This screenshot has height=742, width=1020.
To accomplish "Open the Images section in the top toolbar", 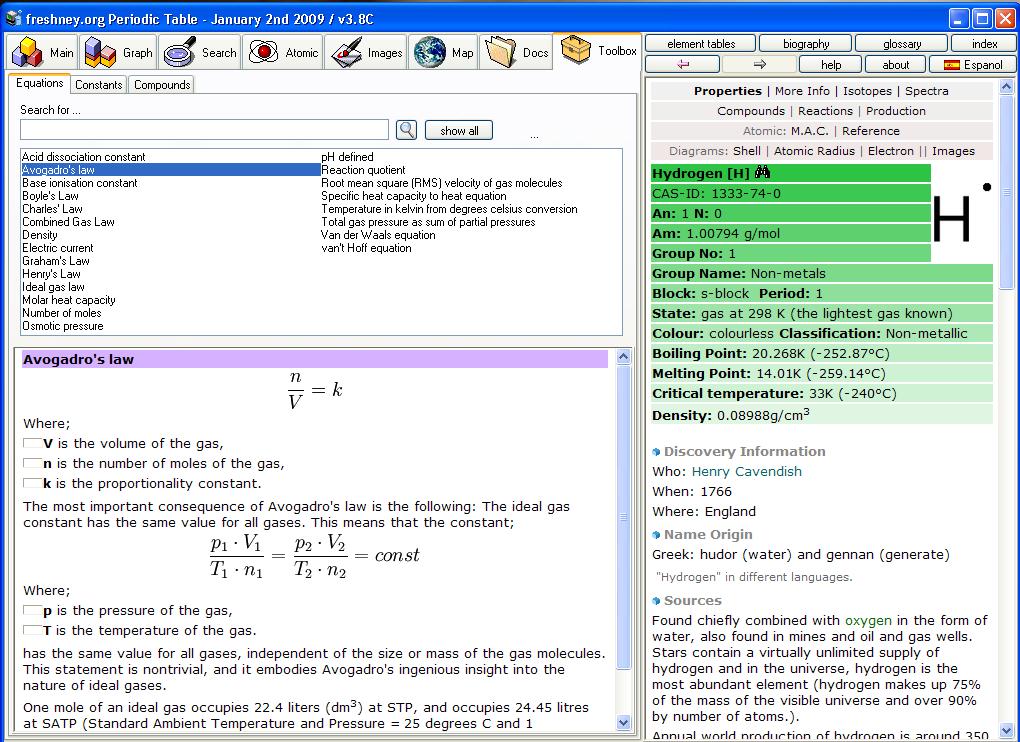I will pyautogui.click(x=366, y=52).
